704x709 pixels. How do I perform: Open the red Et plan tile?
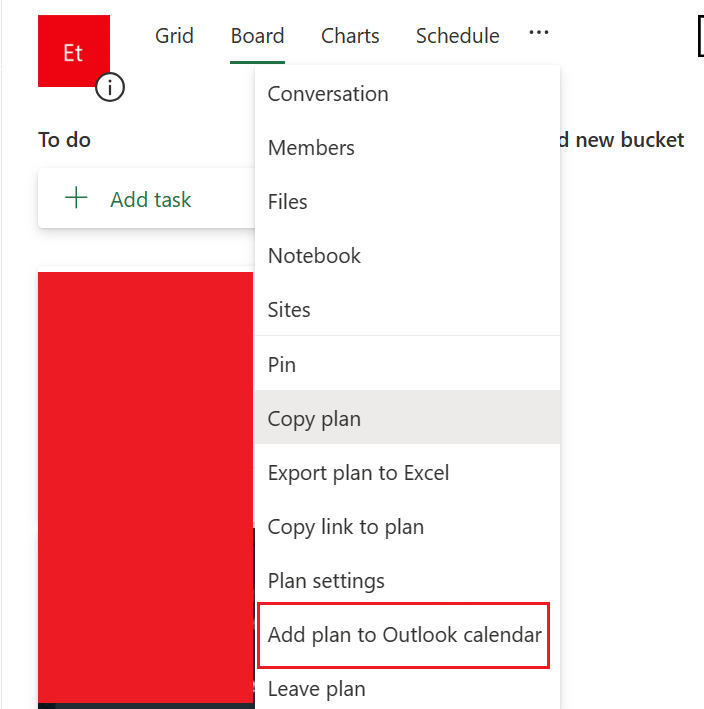pyautogui.click(x=74, y=51)
